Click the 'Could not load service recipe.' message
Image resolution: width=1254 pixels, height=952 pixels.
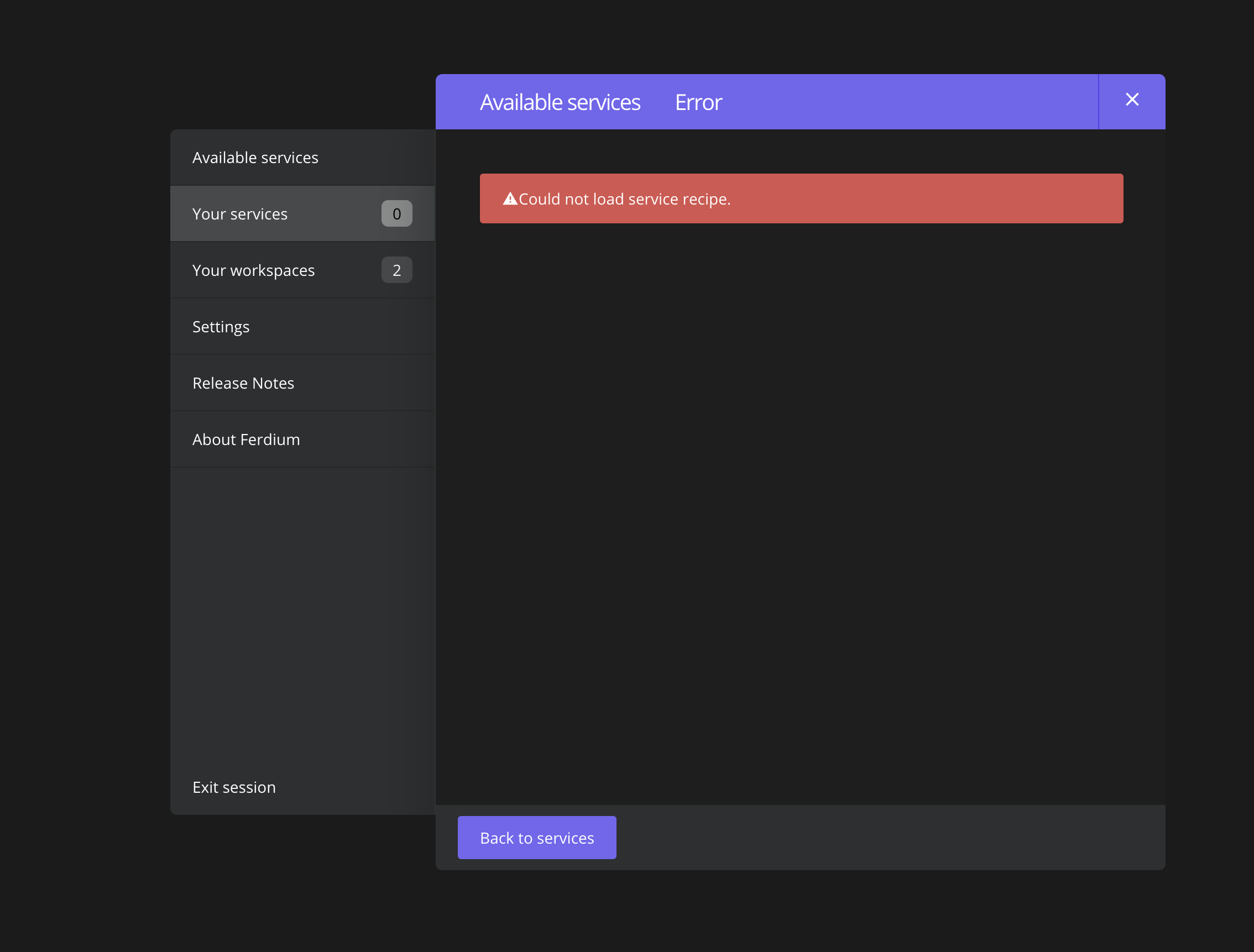tap(625, 199)
